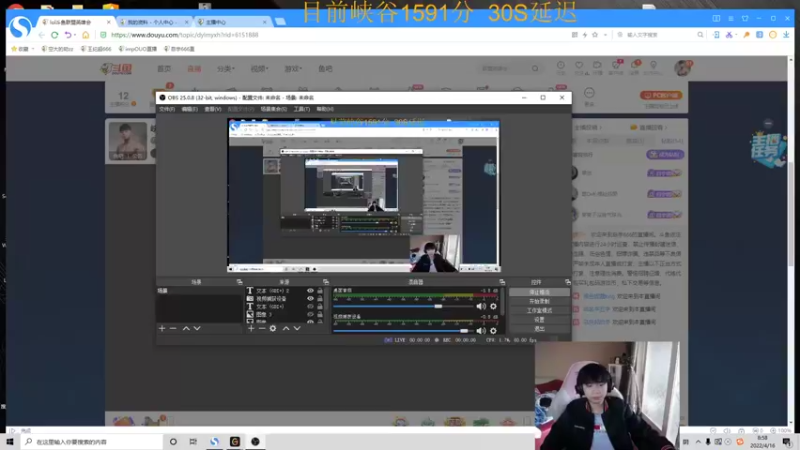Screen dimensions: 800x450
Task: Open OBS Edit menu 编辑(E)
Action: pos(189,109)
